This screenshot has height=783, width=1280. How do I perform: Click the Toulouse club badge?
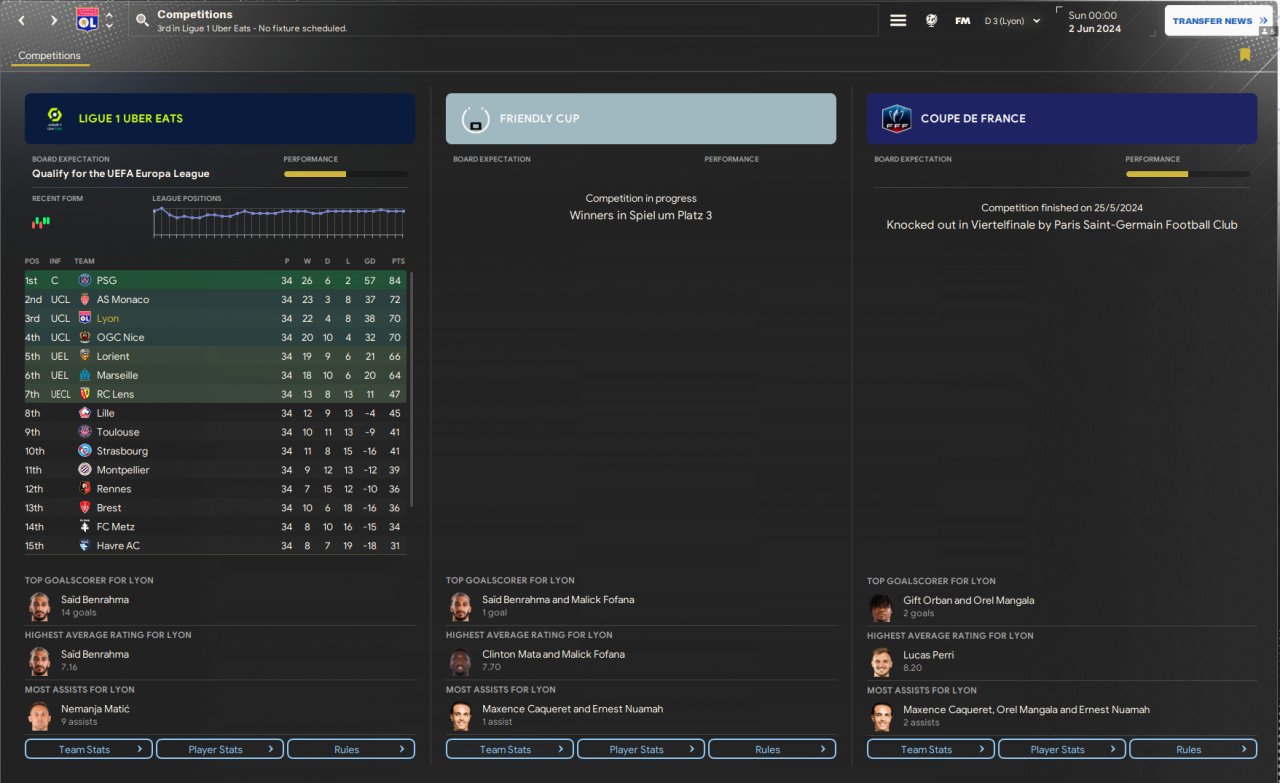tap(85, 432)
